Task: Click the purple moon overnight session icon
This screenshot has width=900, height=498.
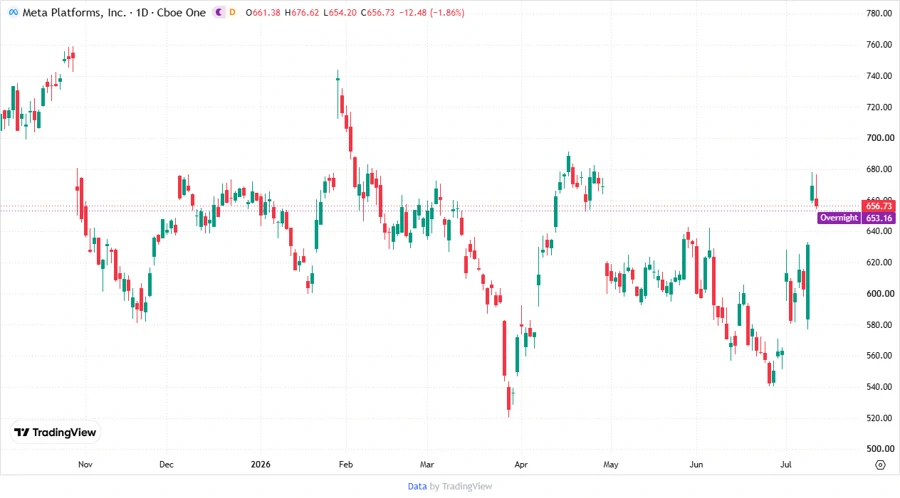Action: (219, 12)
